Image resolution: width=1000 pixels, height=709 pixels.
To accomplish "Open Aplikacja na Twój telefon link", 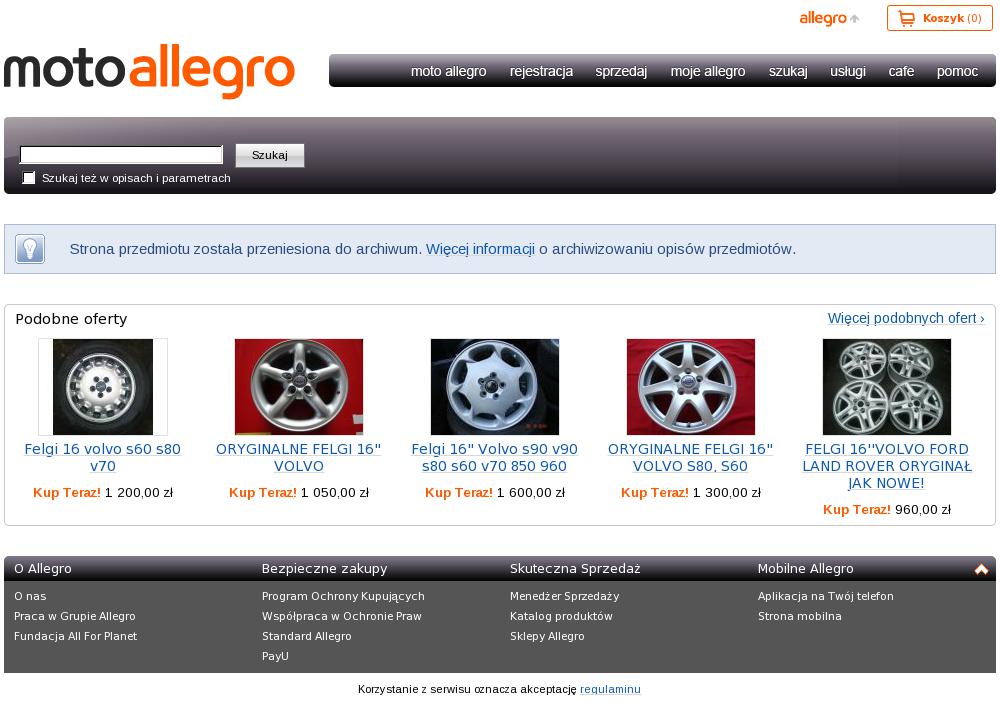I will [825, 596].
